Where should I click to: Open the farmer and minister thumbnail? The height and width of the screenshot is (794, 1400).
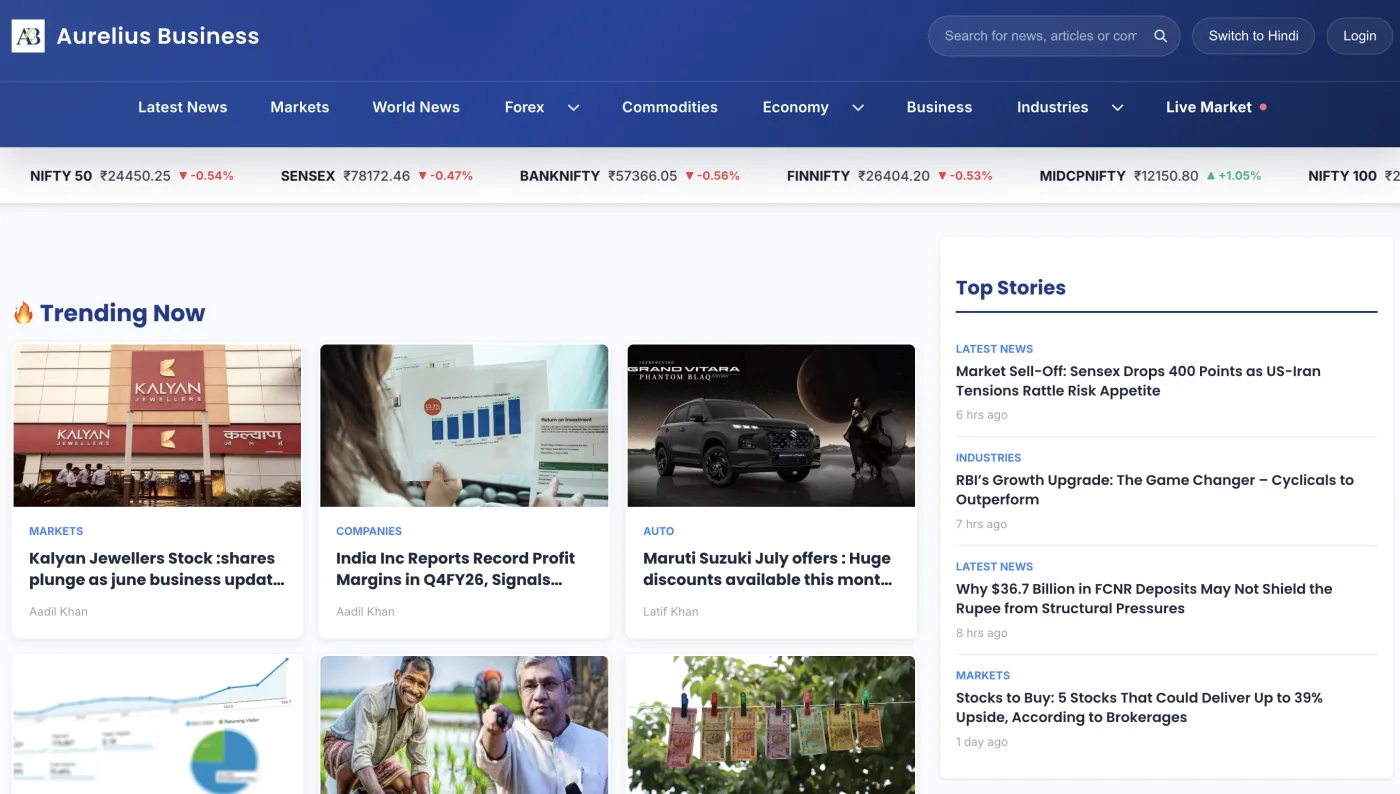click(x=464, y=725)
